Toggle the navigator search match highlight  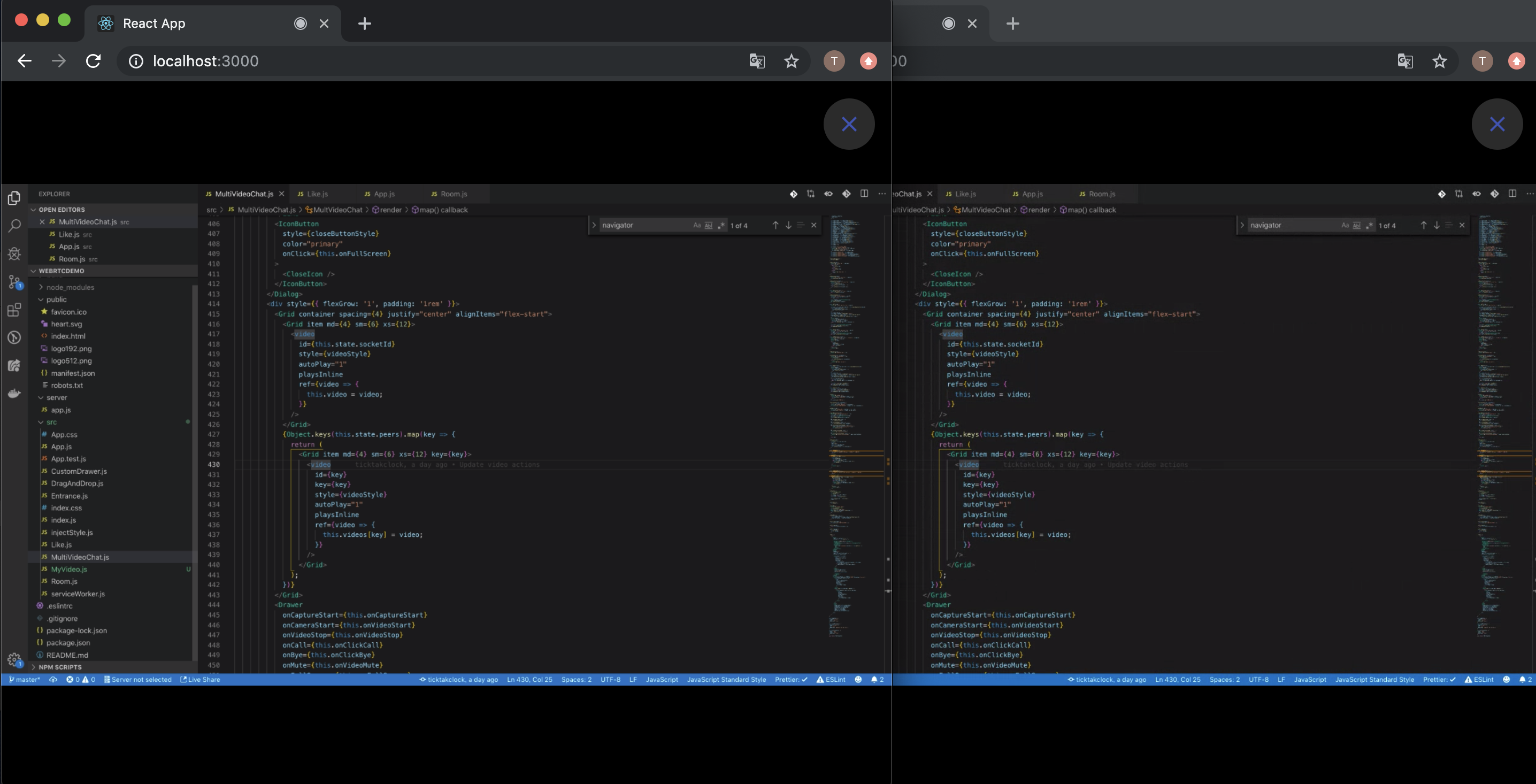[800, 225]
